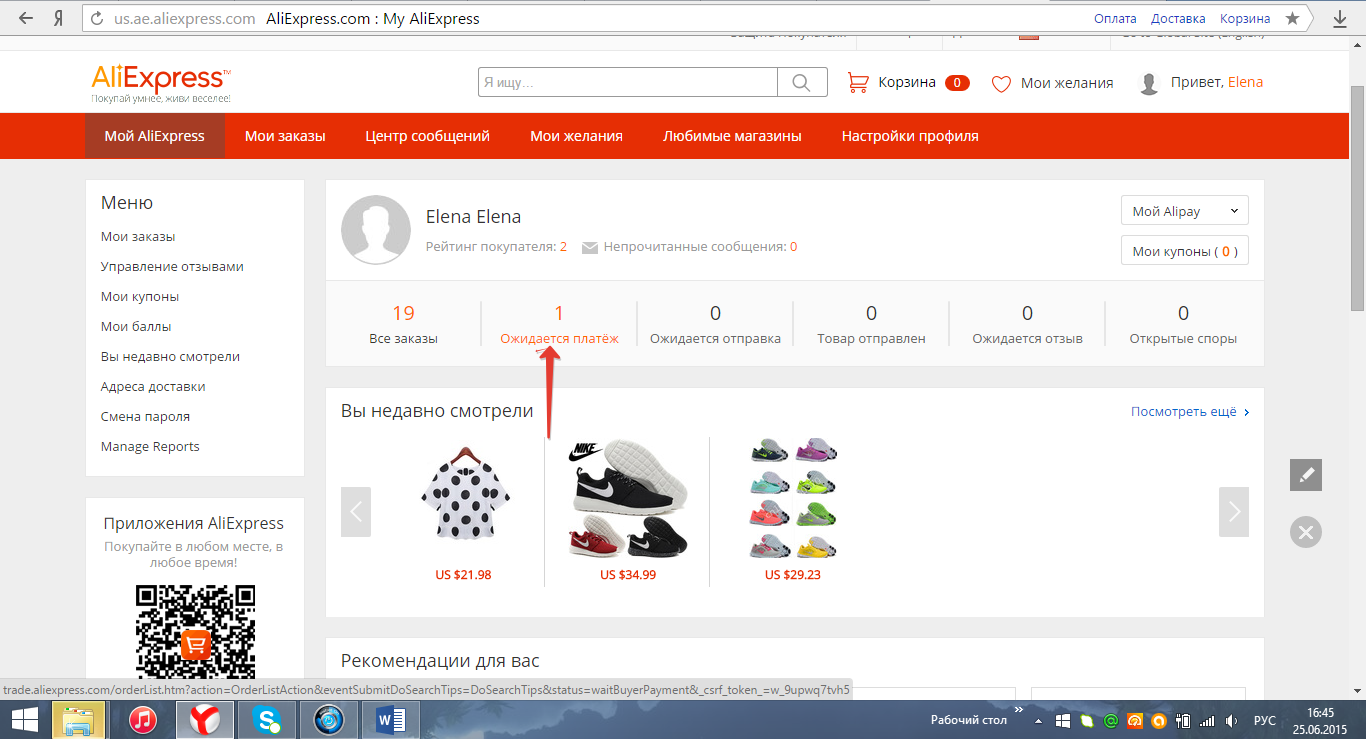1366x739 pixels.
Task: Open File Explorer from taskbar
Action: (x=78, y=720)
